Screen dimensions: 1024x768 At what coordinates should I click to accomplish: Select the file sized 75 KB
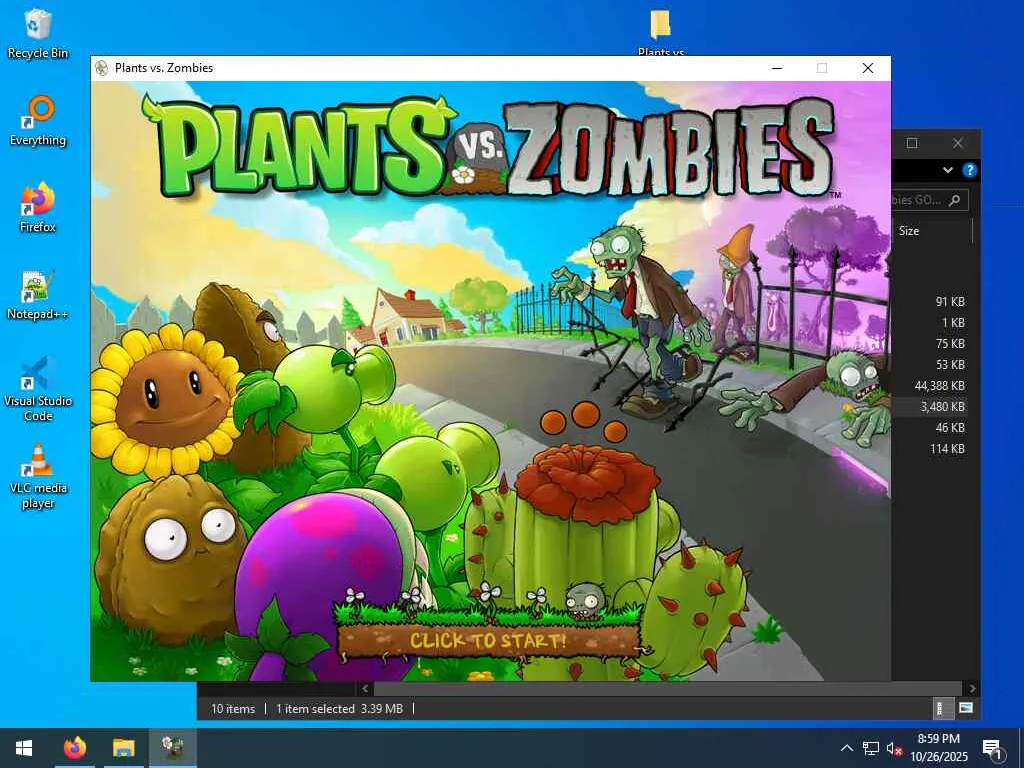coord(929,344)
